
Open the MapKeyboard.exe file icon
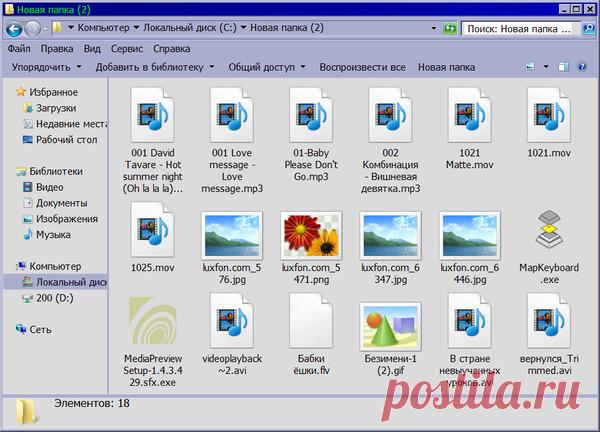click(x=549, y=233)
